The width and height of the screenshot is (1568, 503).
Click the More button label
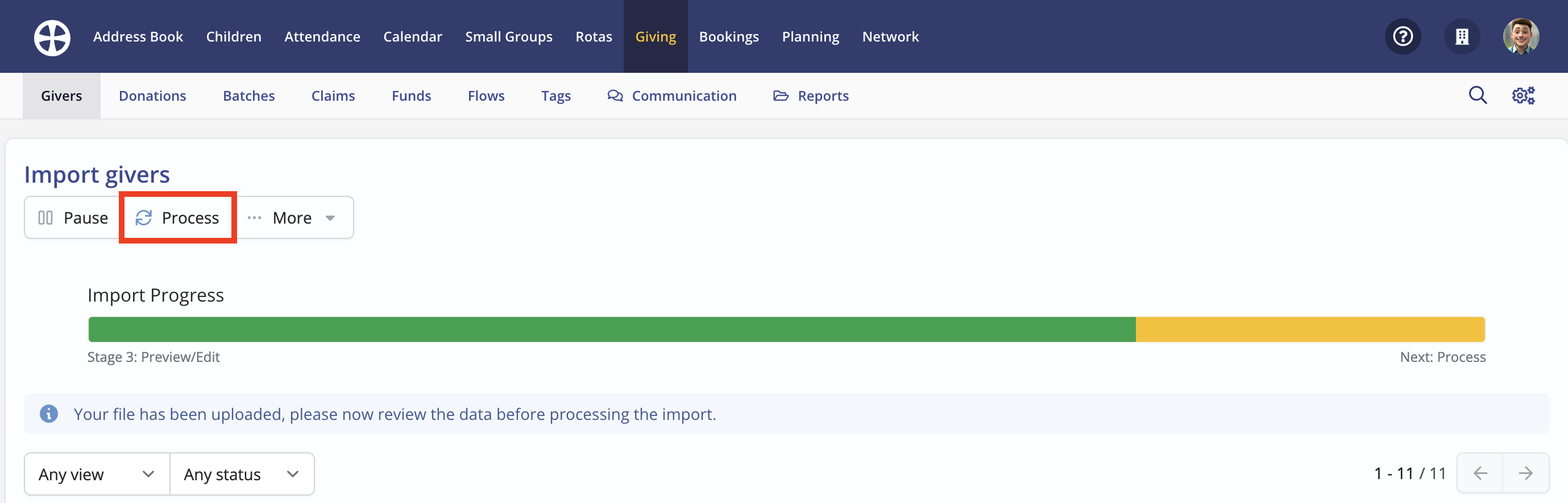coord(292,217)
